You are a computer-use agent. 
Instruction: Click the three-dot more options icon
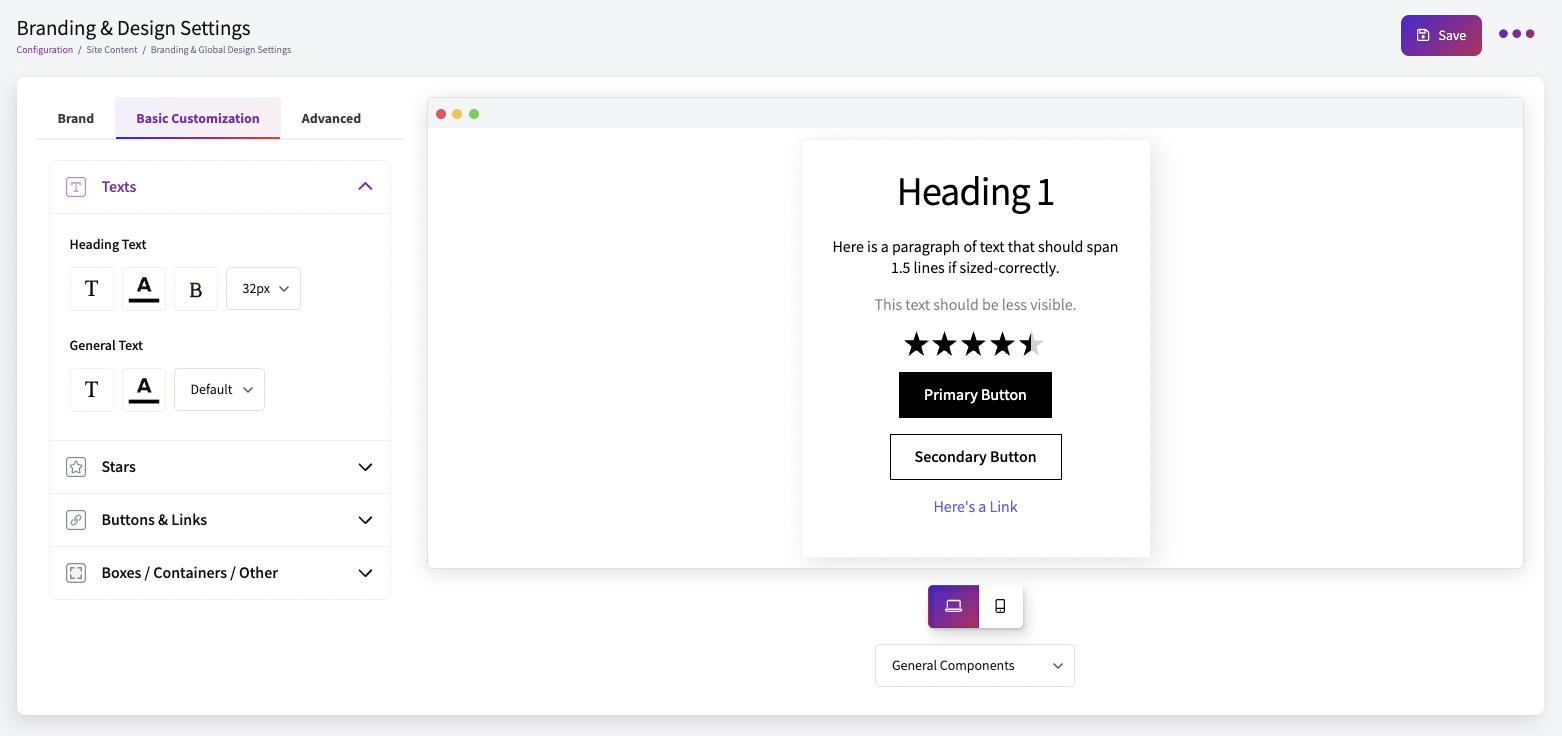1516,34
